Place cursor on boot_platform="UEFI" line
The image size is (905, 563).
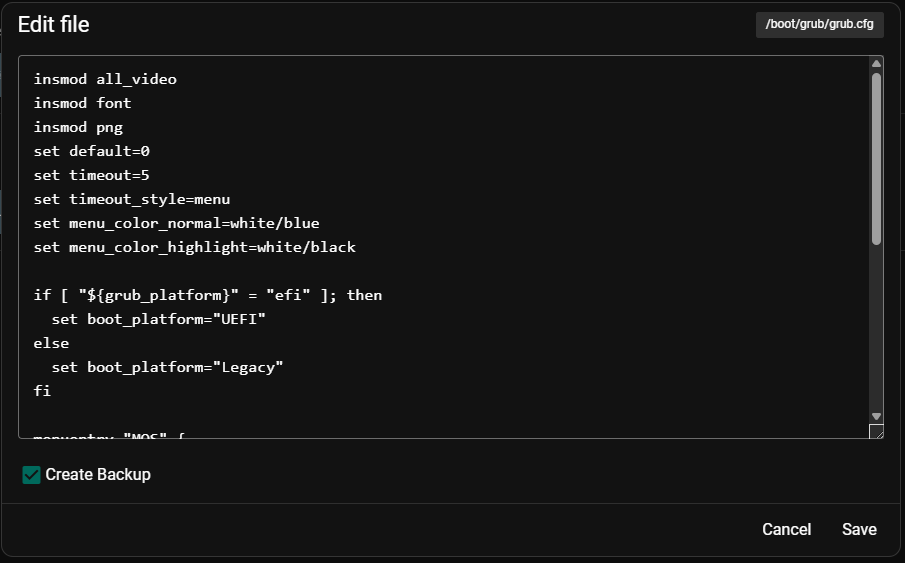tap(159, 319)
